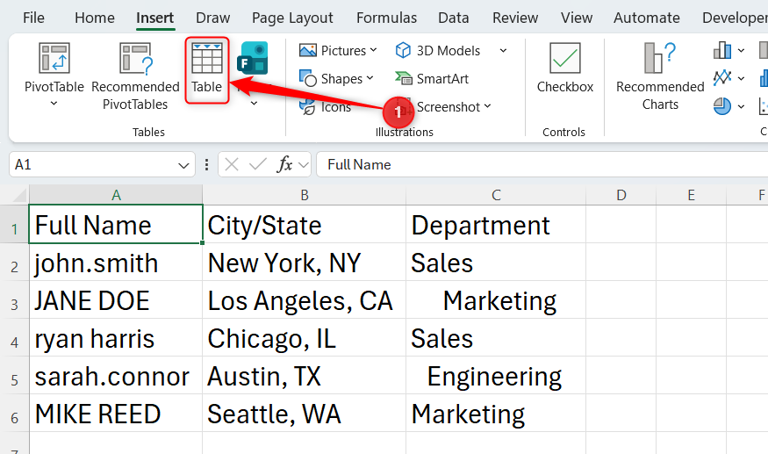Viewport: 768px width, 454px height.
Task: Open the pie chart dropdown arrow
Action: click(741, 106)
